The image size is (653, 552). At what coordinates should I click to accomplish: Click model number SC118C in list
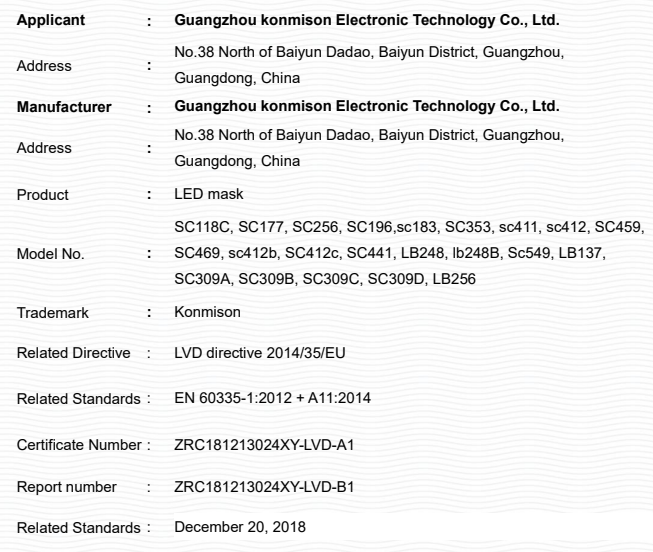[204, 227]
